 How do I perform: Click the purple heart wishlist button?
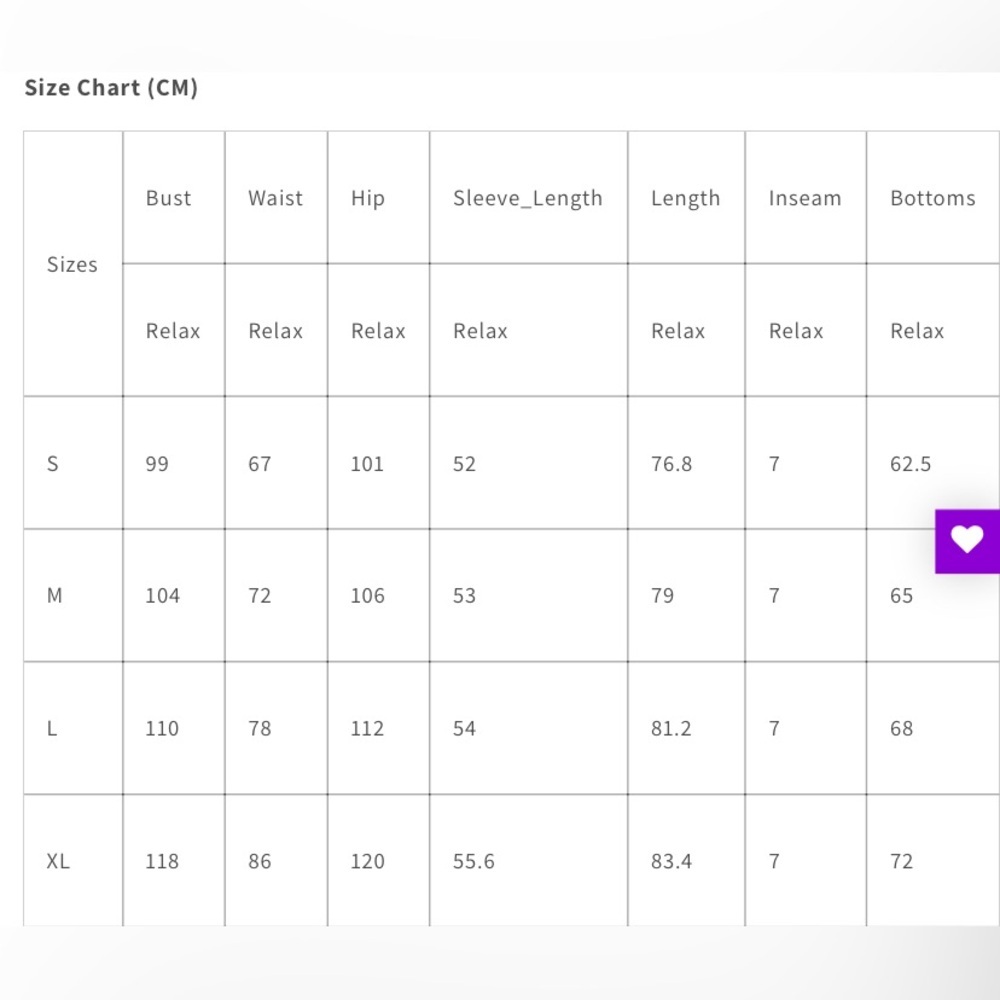tap(967, 541)
